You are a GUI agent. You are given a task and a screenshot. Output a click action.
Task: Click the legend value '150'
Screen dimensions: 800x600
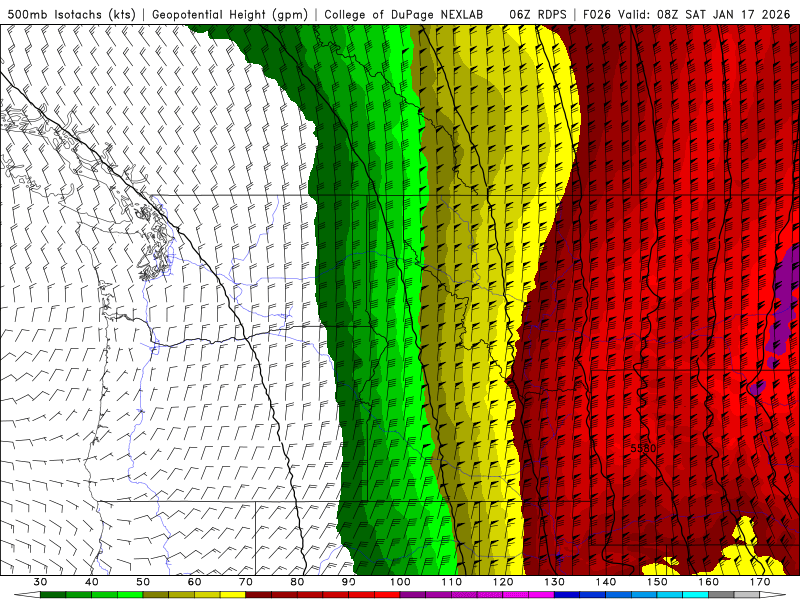click(x=657, y=582)
